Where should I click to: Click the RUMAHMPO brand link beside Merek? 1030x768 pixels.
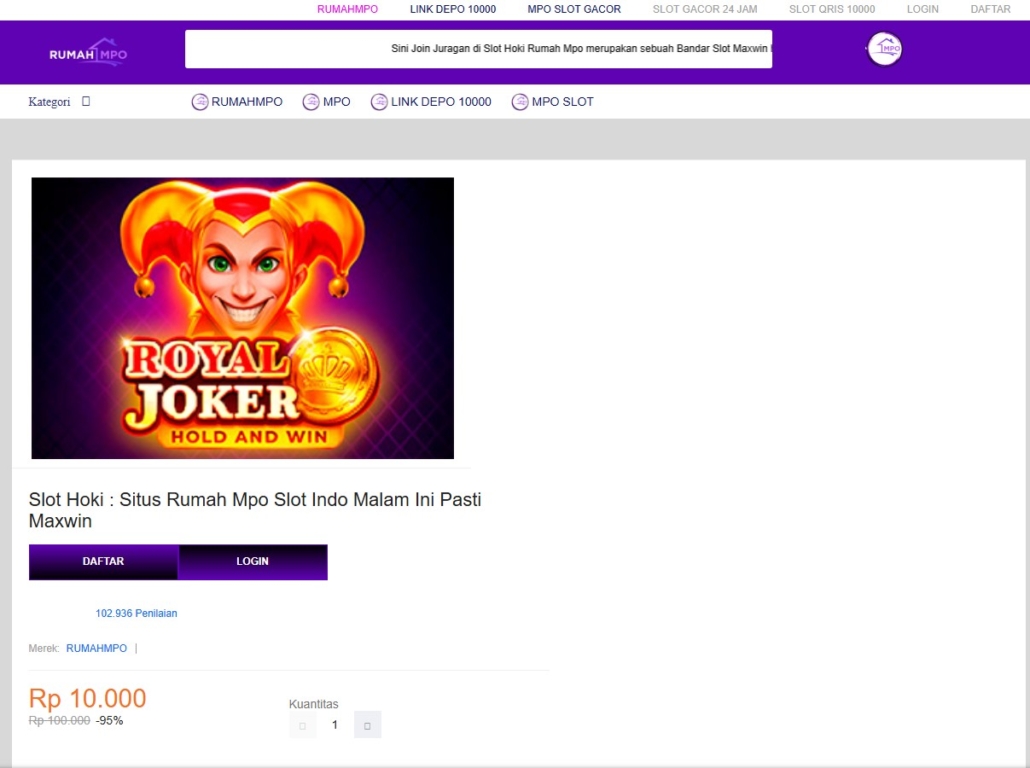coord(96,648)
